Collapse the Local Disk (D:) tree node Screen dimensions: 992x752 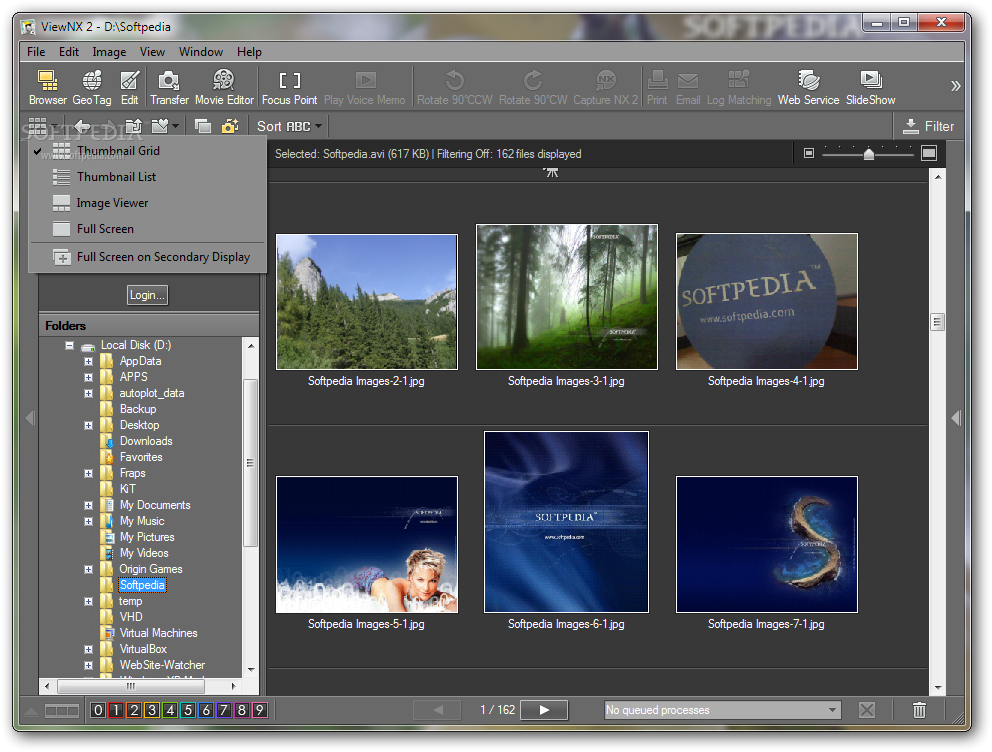pyautogui.click(x=69, y=345)
